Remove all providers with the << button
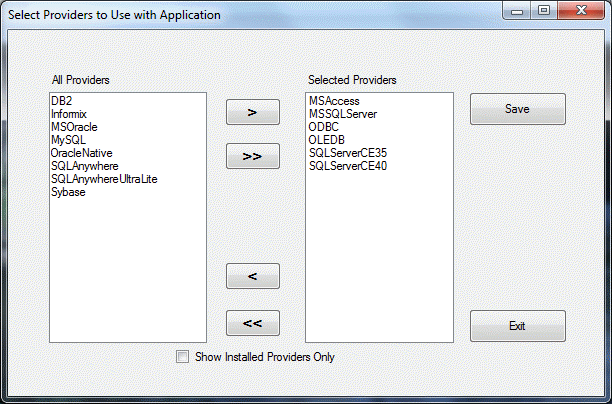Screen dimensions: 612x404 tap(253, 323)
